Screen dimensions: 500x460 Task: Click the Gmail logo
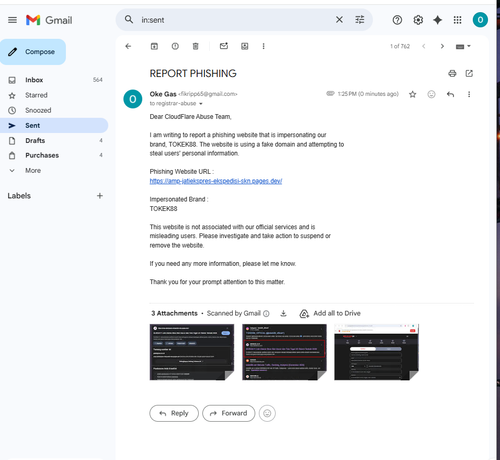[49, 20]
